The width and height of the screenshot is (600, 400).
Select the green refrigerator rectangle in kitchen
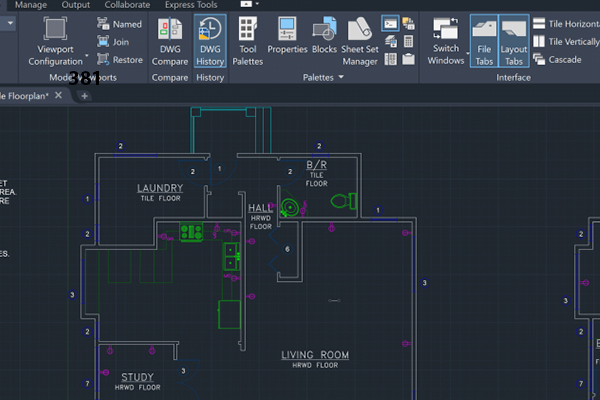pos(229,315)
